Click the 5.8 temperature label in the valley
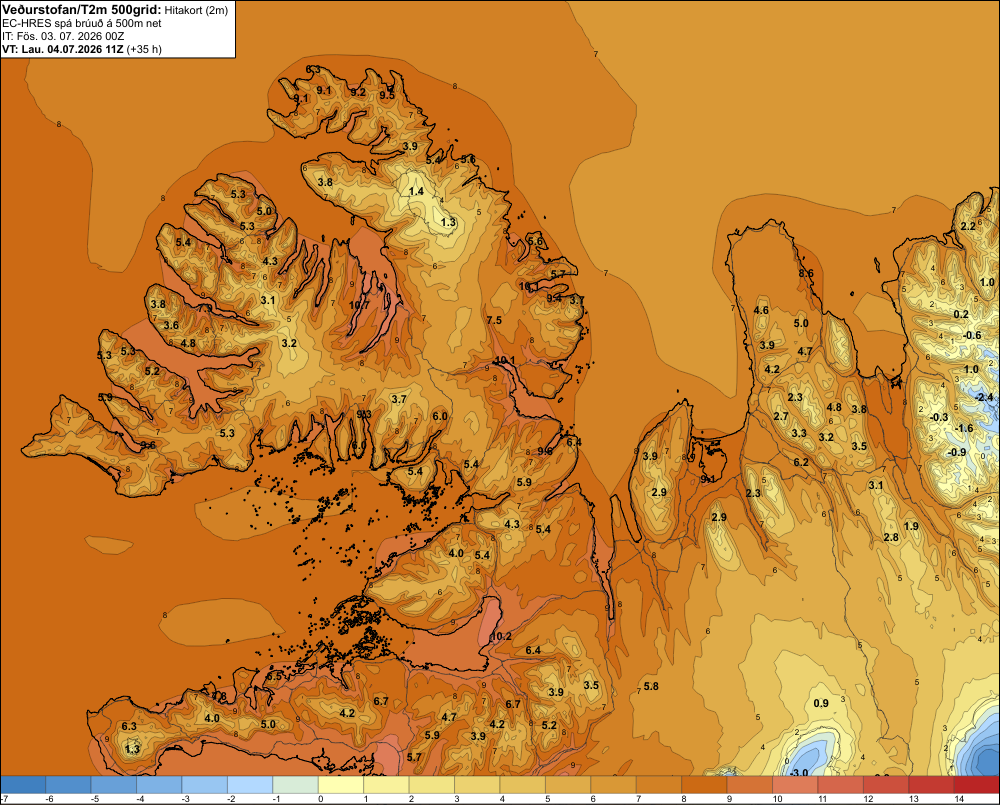 point(651,686)
